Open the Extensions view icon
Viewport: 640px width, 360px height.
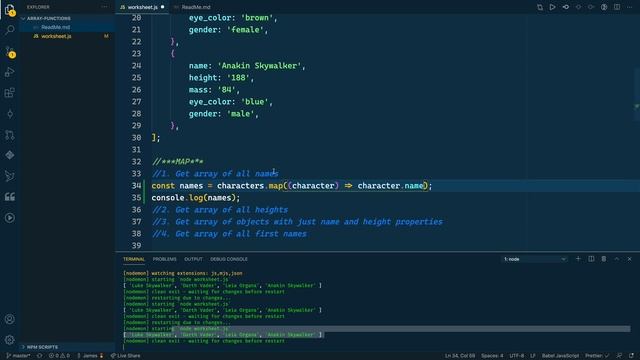(10, 93)
